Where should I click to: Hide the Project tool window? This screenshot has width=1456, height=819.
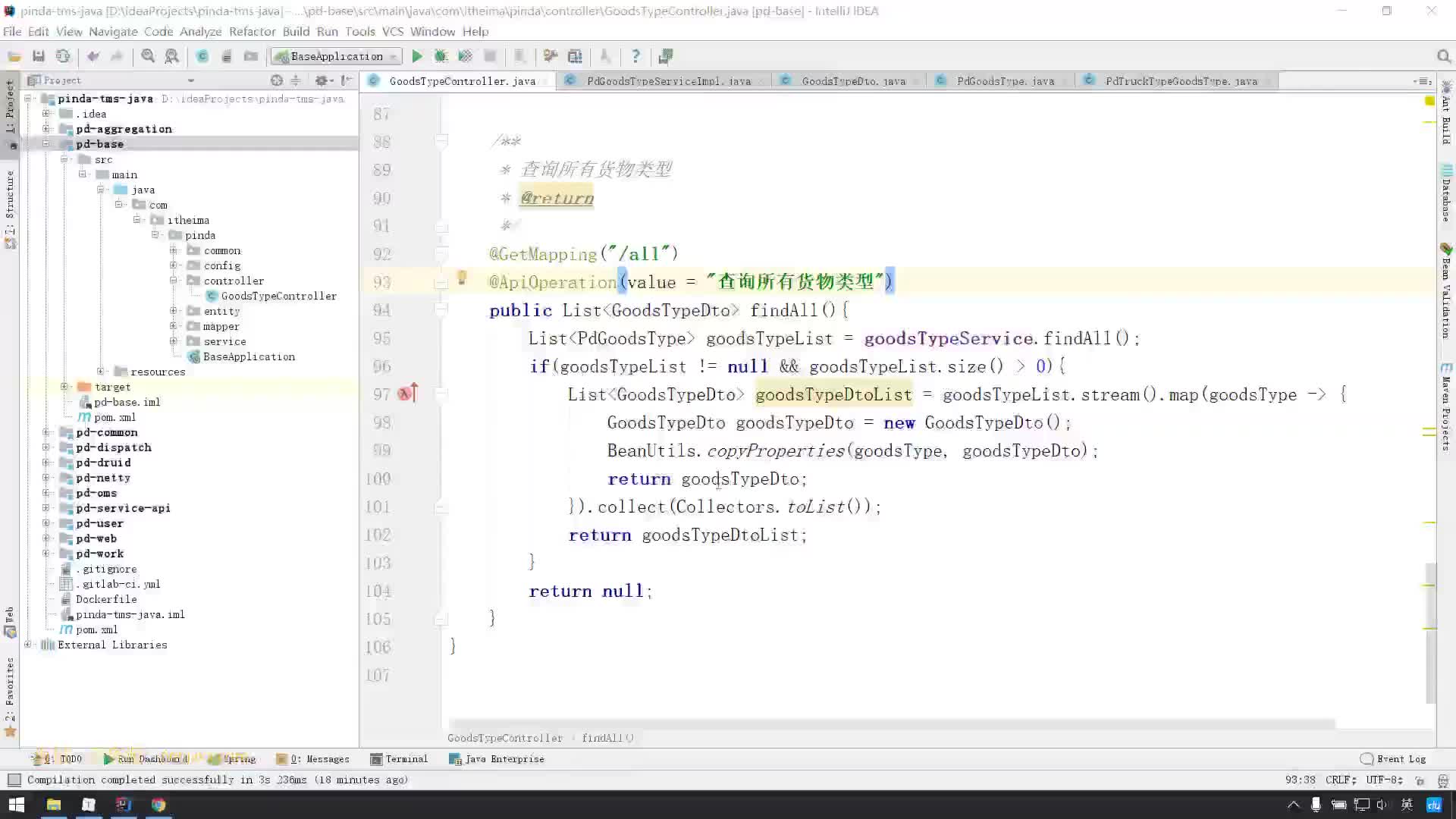point(347,80)
